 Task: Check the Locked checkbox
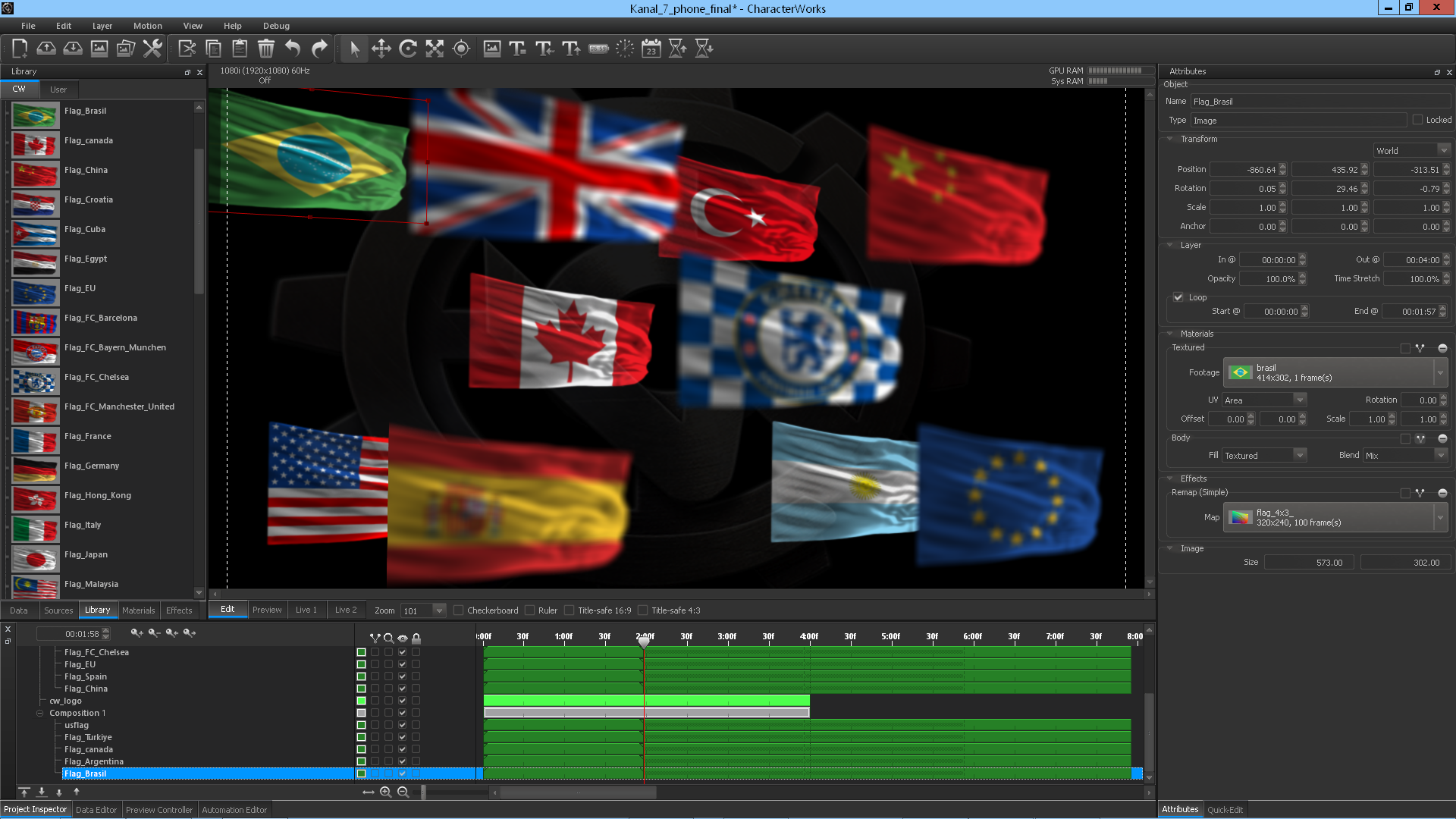click(x=1417, y=120)
